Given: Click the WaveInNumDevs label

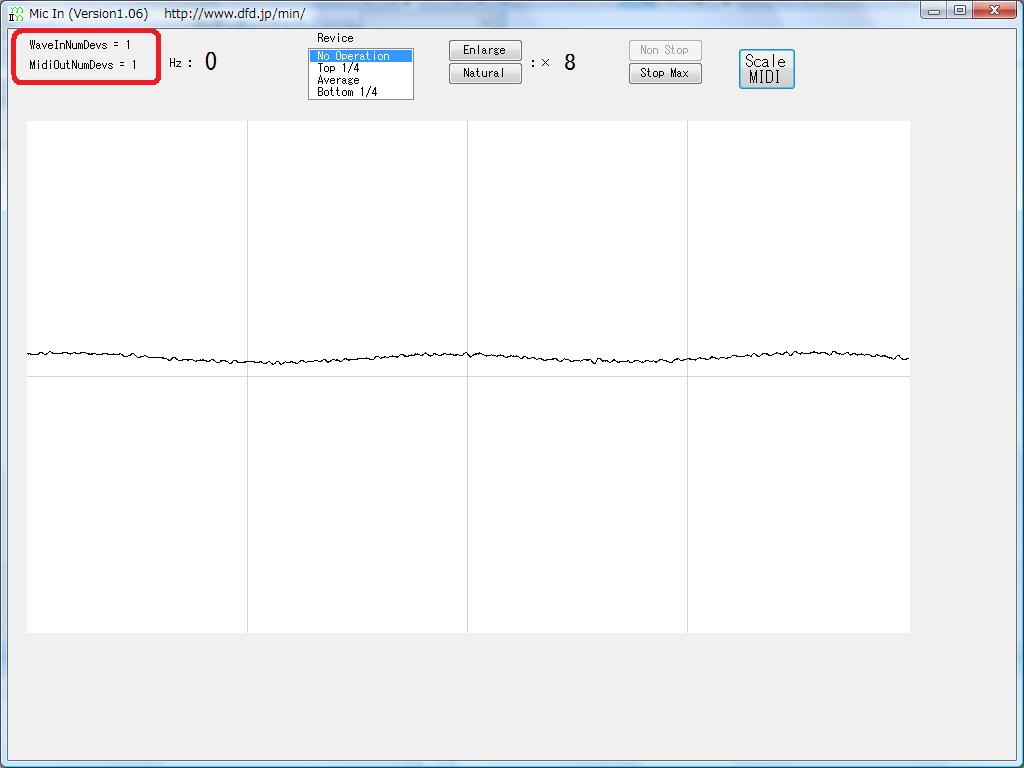Looking at the screenshot, I should [x=80, y=45].
